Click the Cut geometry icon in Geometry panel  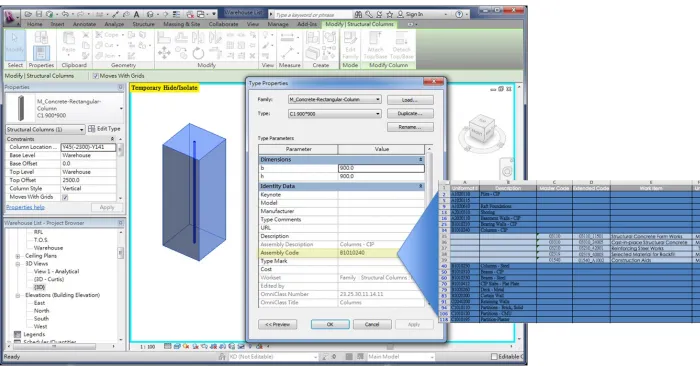[x=98, y=45]
